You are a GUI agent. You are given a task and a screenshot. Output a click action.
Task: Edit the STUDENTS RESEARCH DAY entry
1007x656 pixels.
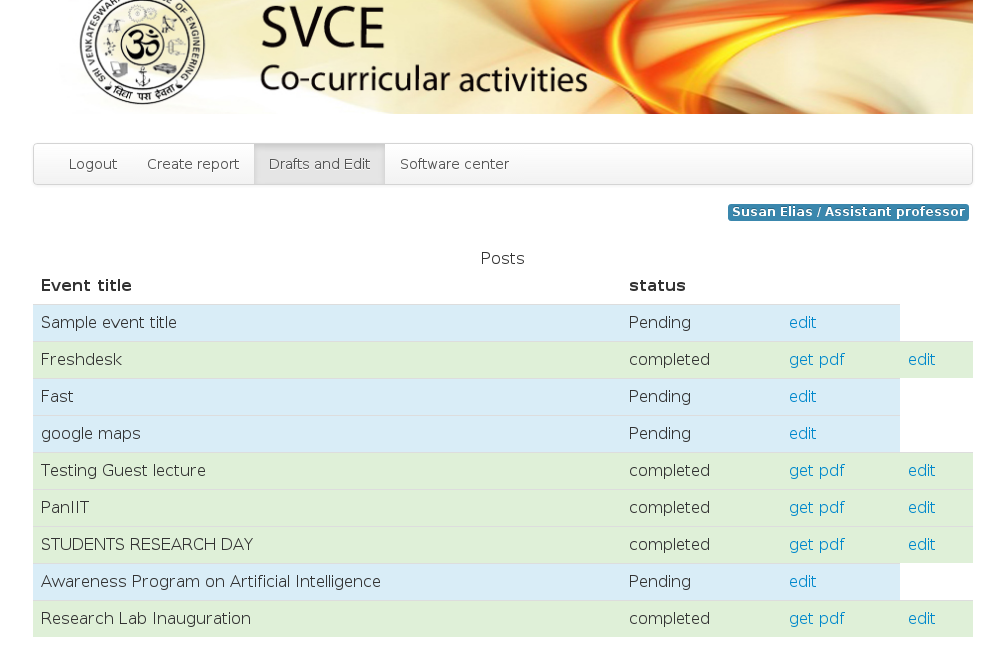[x=921, y=545]
